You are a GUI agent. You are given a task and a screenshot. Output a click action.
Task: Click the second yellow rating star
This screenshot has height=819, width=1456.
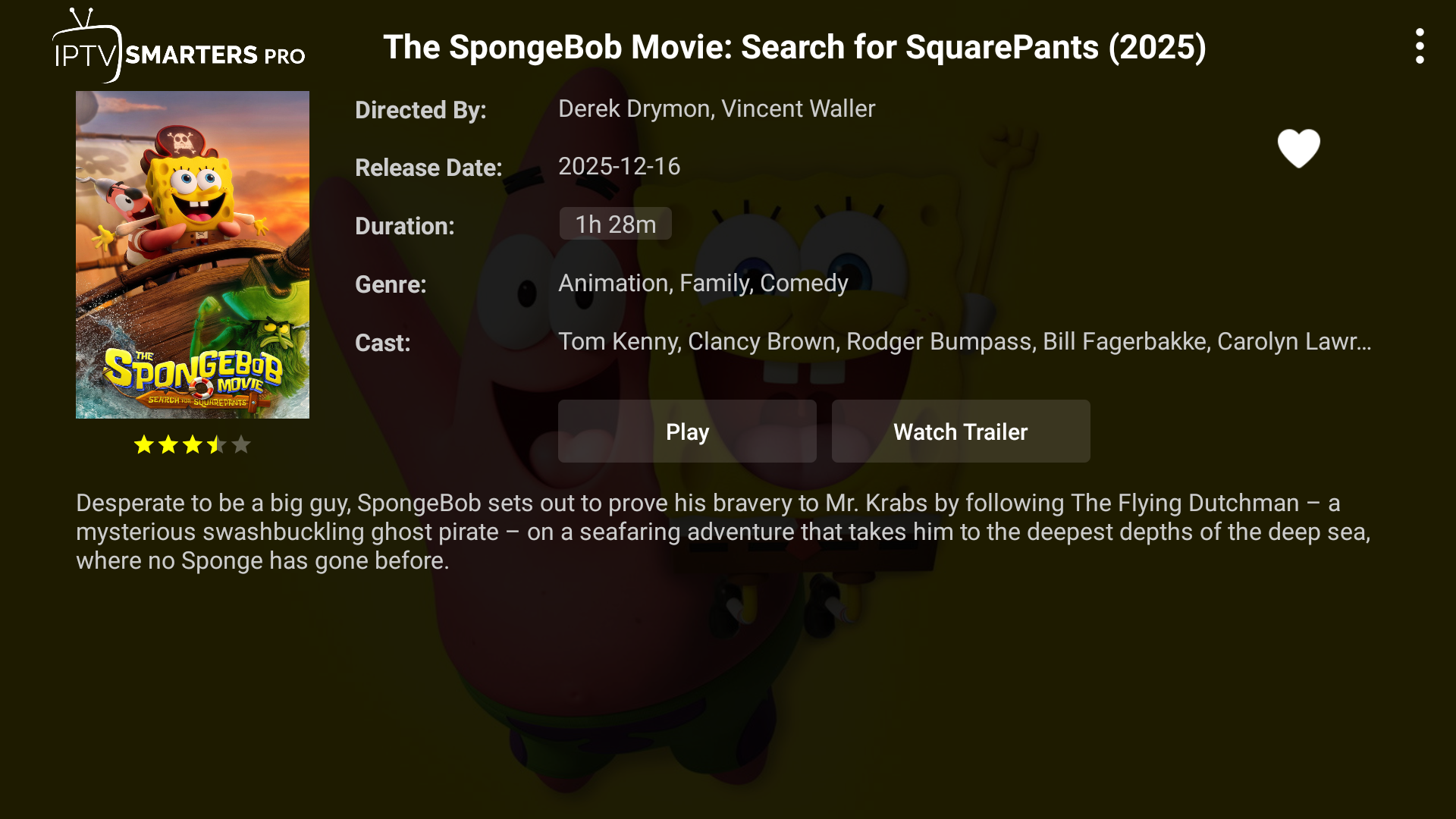(x=168, y=444)
